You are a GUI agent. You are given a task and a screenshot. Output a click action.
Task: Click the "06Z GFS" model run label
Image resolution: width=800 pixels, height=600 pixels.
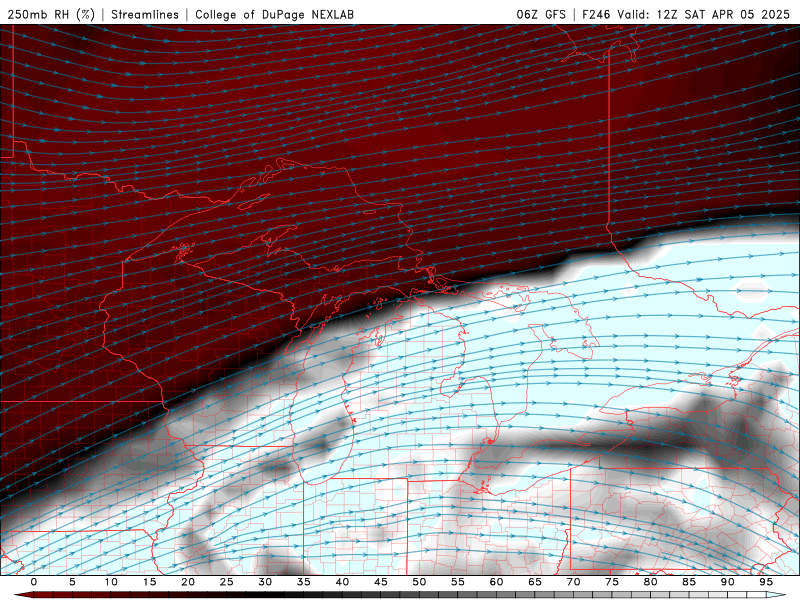[x=541, y=14]
